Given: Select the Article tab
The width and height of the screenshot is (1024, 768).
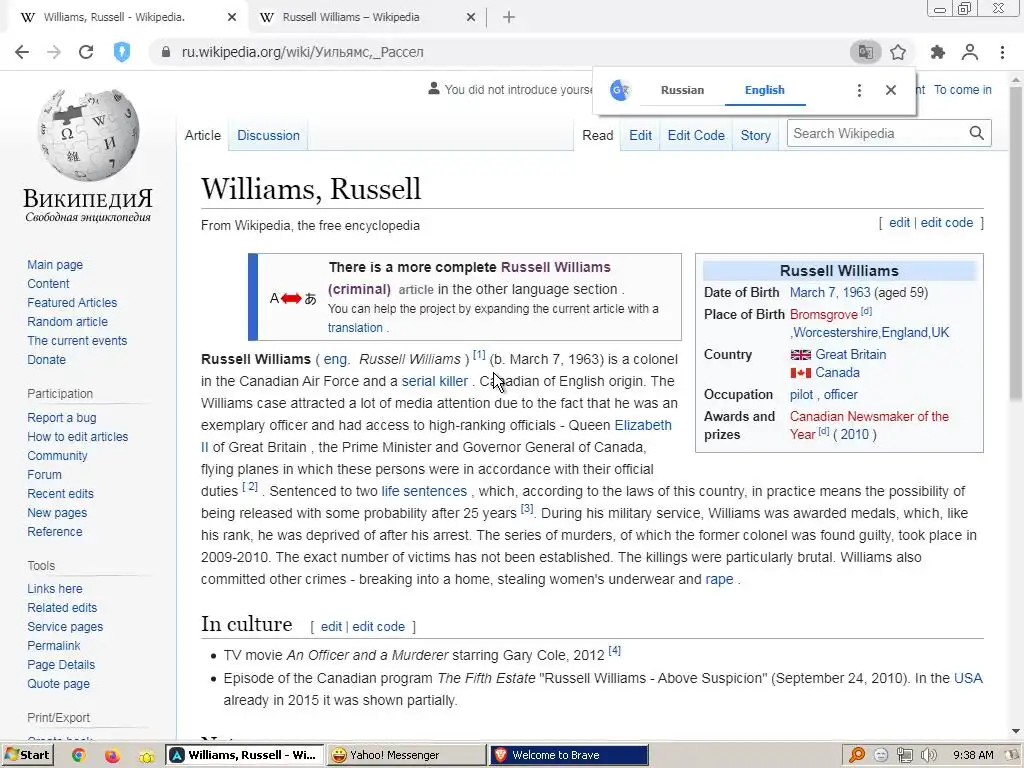Looking at the screenshot, I should click(x=202, y=135).
